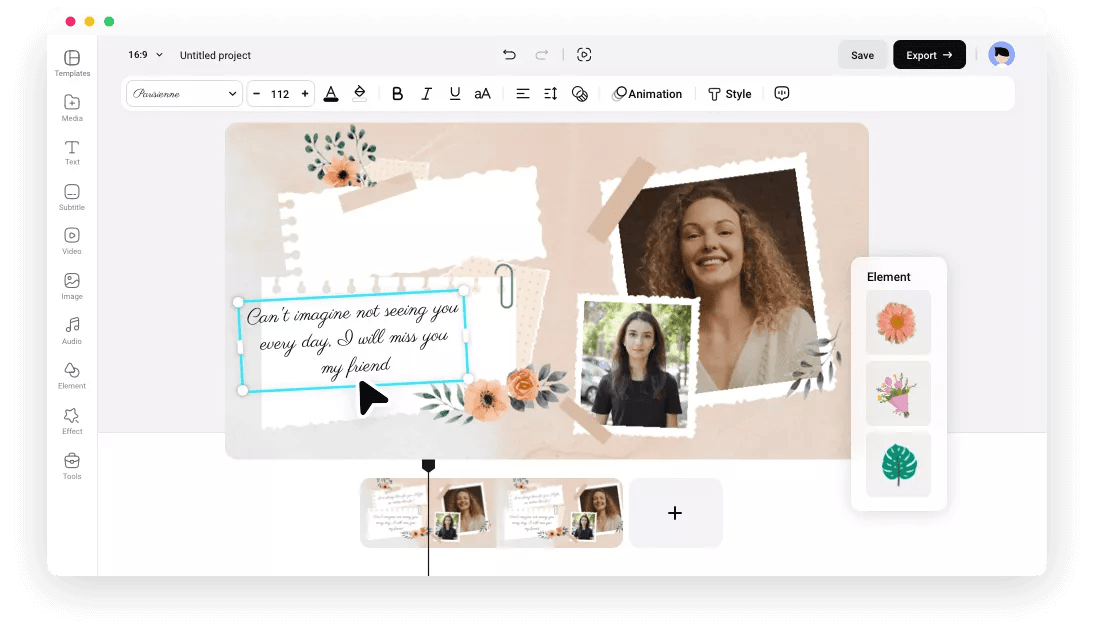Toggle underline on the selected text
This screenshot has height=635, width=1094.
pos(455,93)
